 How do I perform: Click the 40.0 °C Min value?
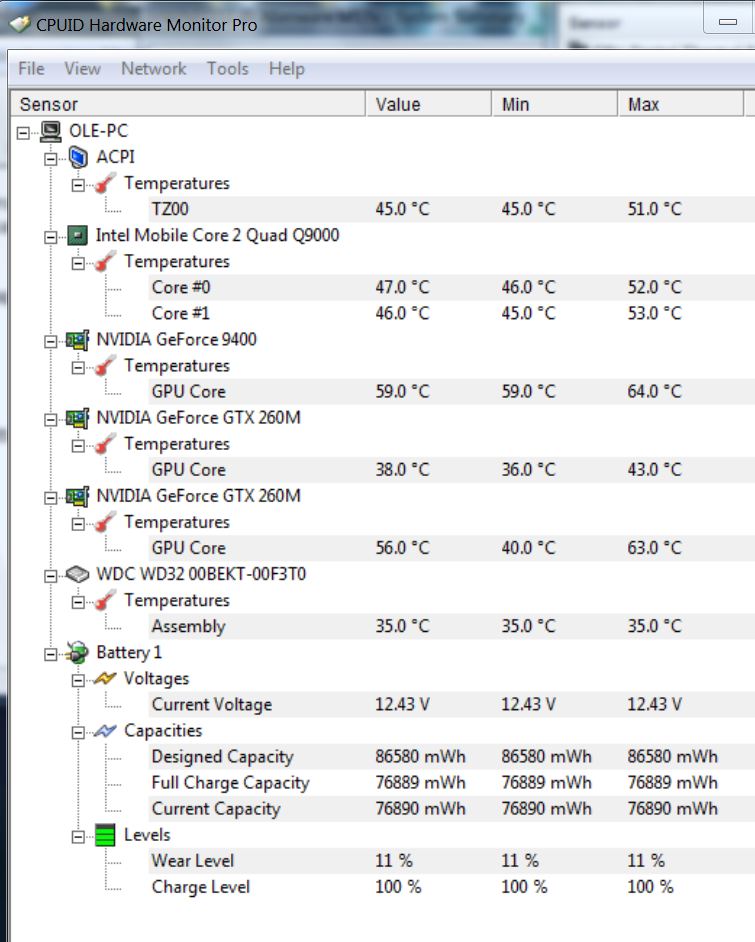529,548
